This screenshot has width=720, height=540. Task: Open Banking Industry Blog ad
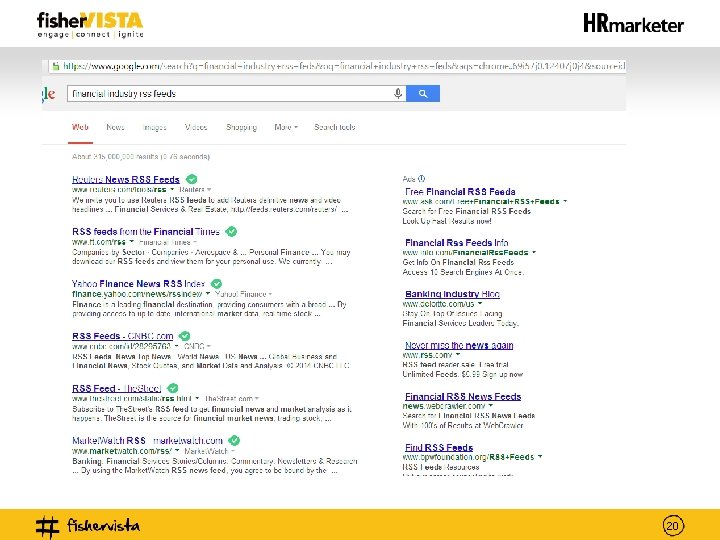(452, 294)
